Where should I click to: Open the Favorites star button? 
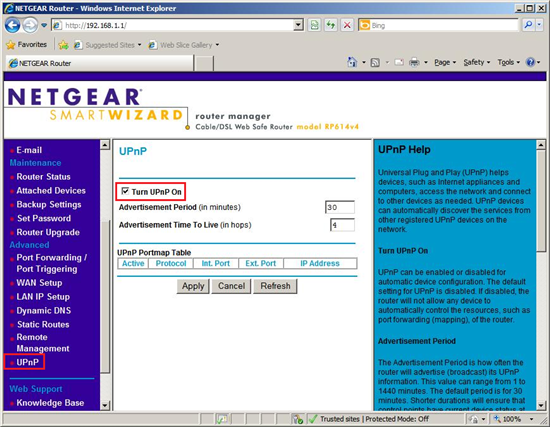(27, 45)
